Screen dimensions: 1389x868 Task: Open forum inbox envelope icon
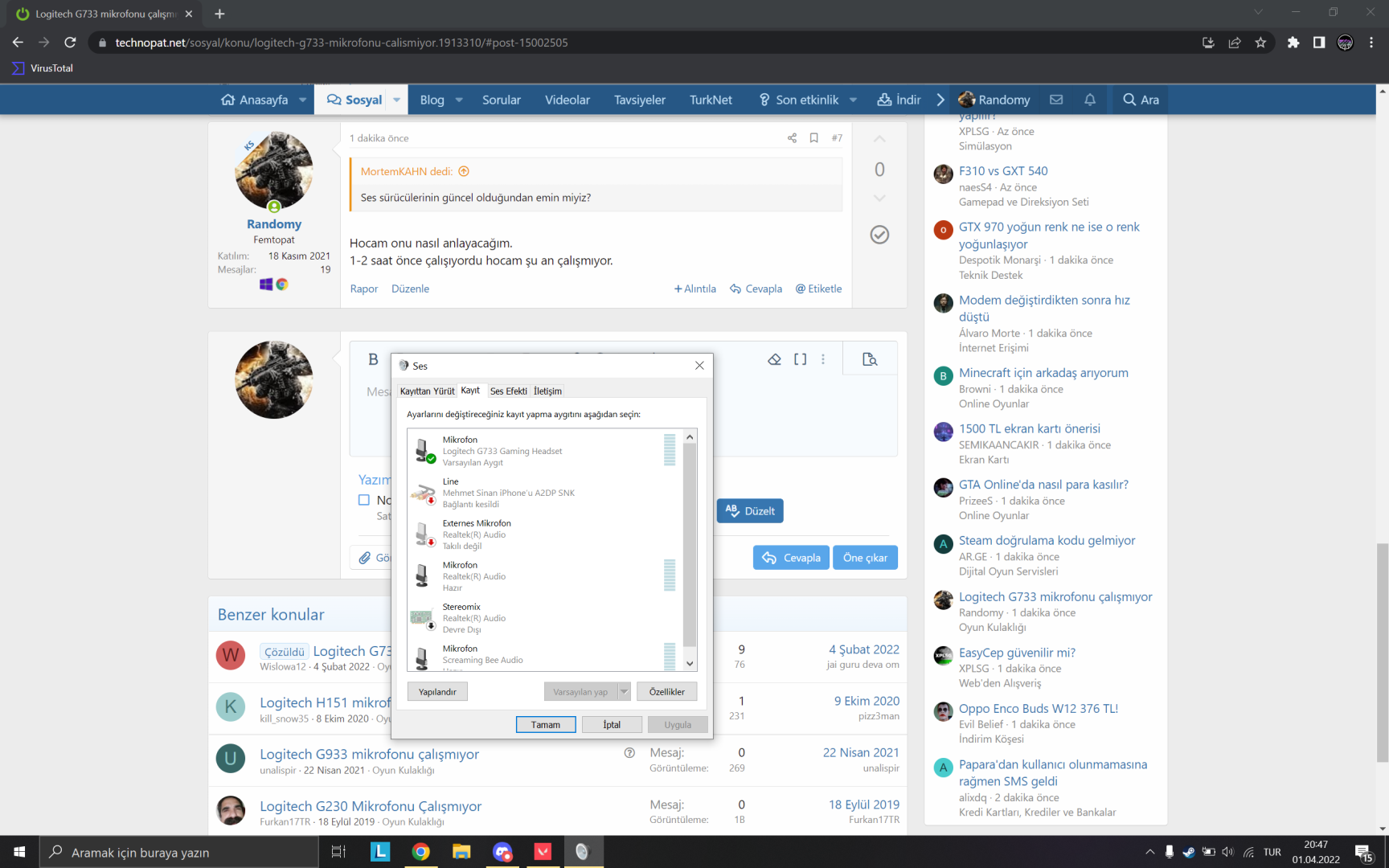1056,100
